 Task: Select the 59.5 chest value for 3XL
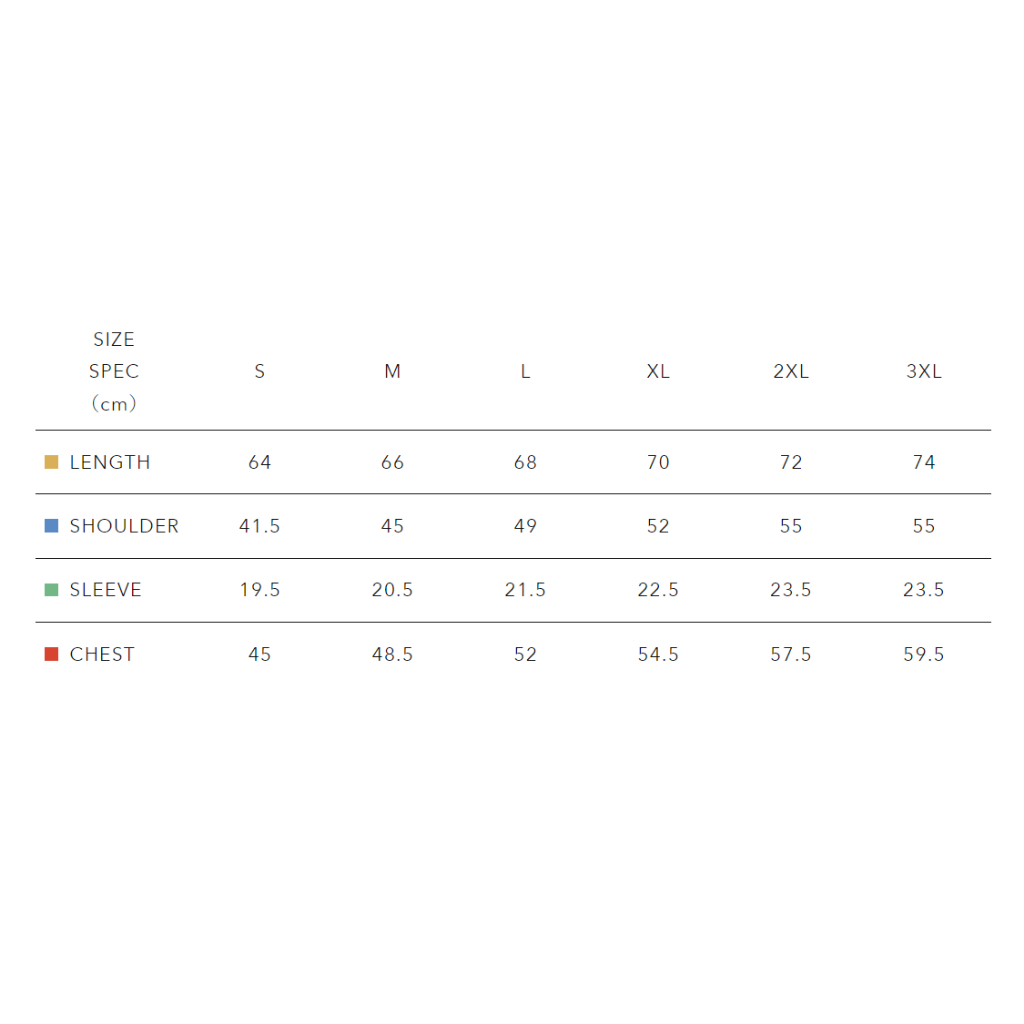point(924,654)
